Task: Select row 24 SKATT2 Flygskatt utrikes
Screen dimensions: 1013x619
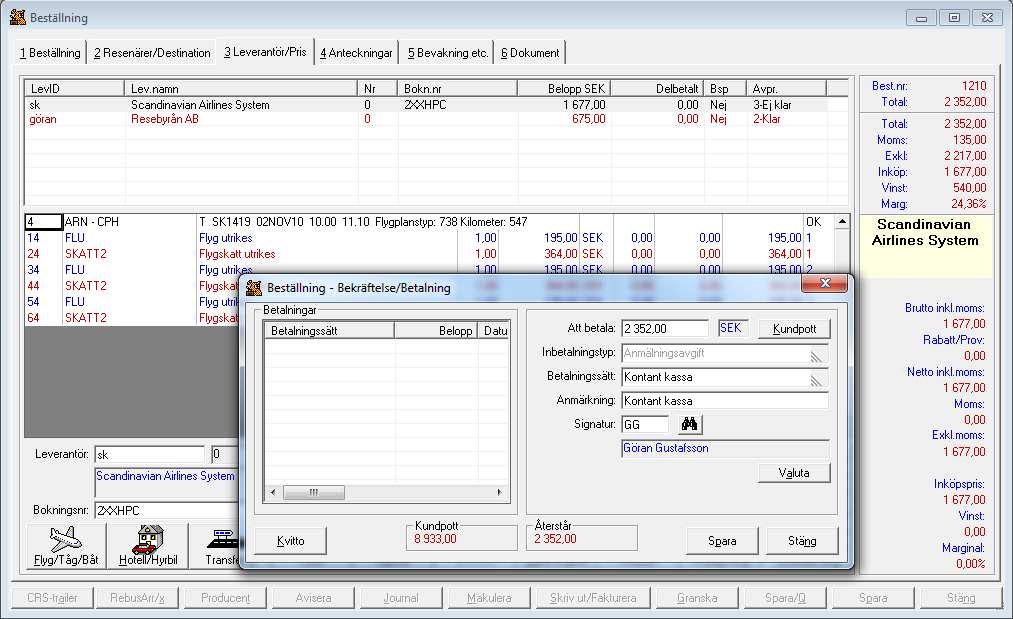Action: coord(430,254)
